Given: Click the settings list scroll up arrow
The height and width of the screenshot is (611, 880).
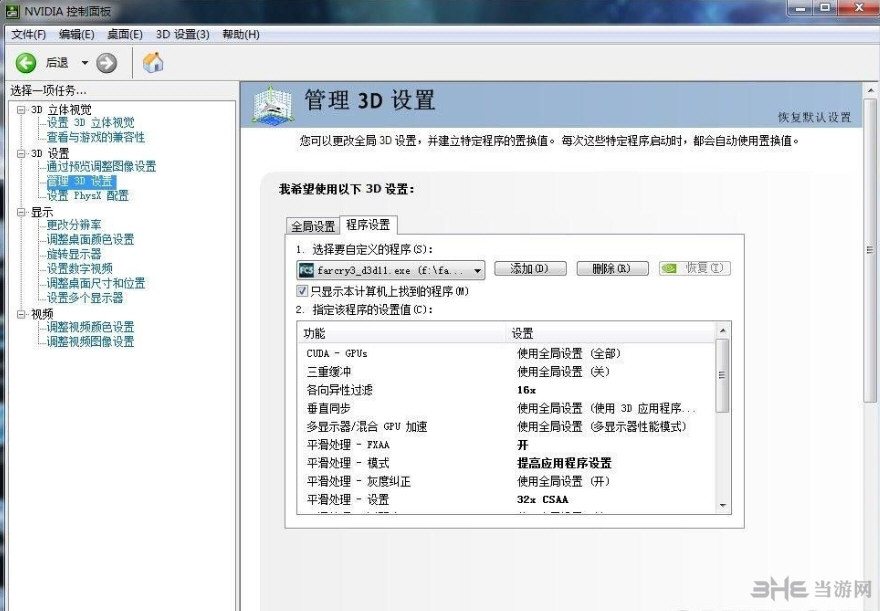Looking at the screenshot, I should (723, 331).
